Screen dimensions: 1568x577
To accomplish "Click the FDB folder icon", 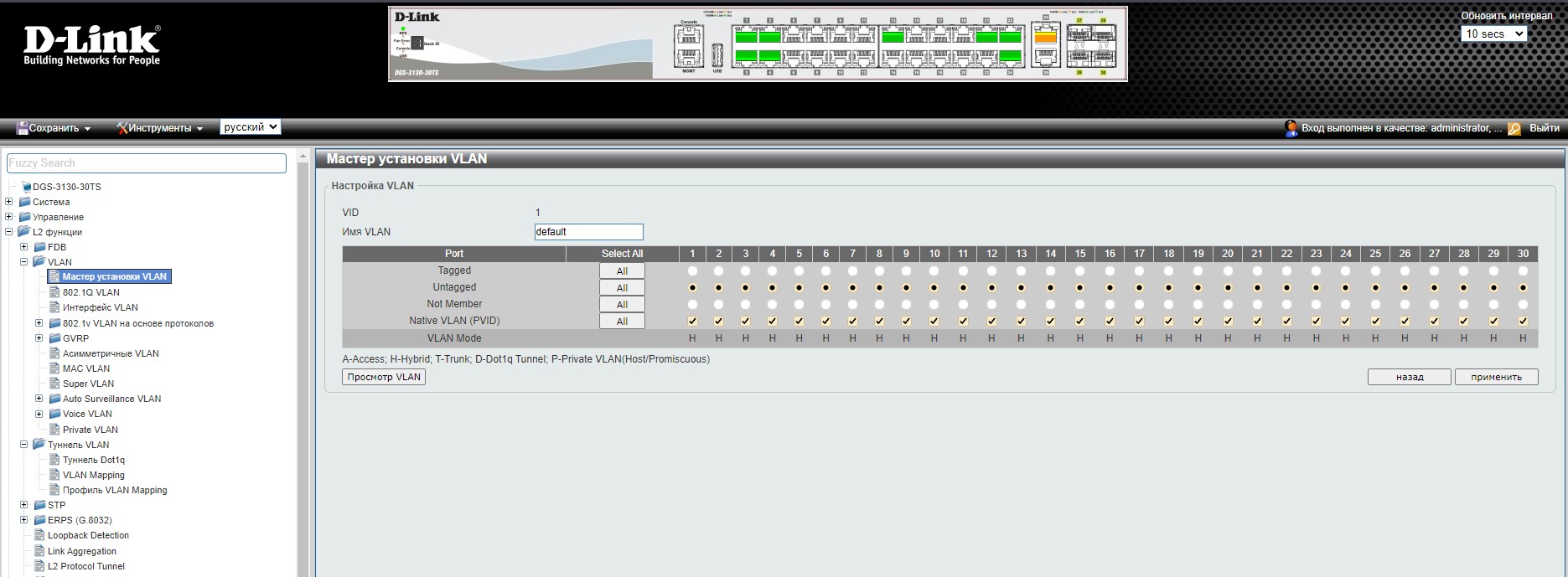I will click(39, 247).
